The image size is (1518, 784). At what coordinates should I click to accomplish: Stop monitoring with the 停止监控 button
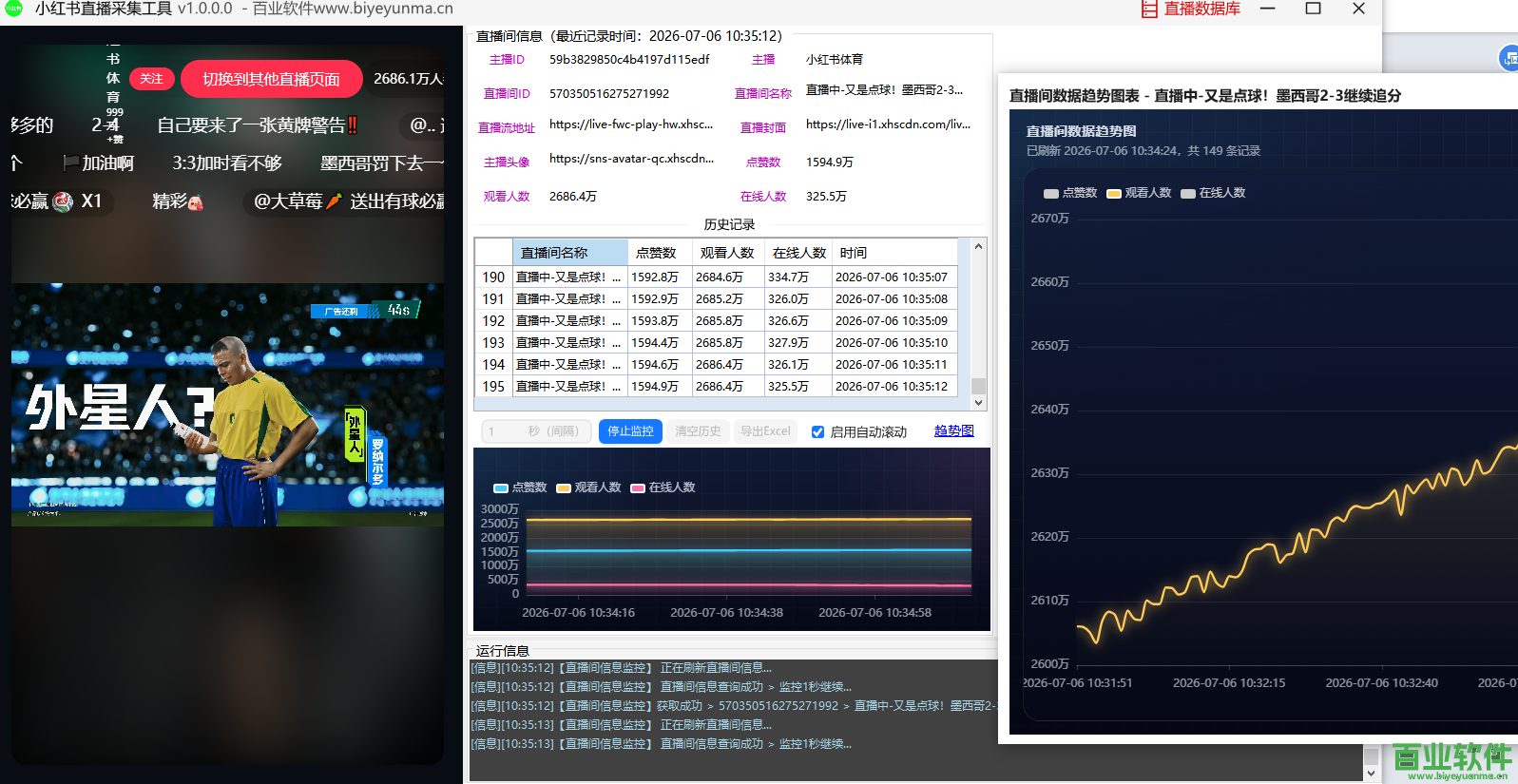click(x=630, y=431)
